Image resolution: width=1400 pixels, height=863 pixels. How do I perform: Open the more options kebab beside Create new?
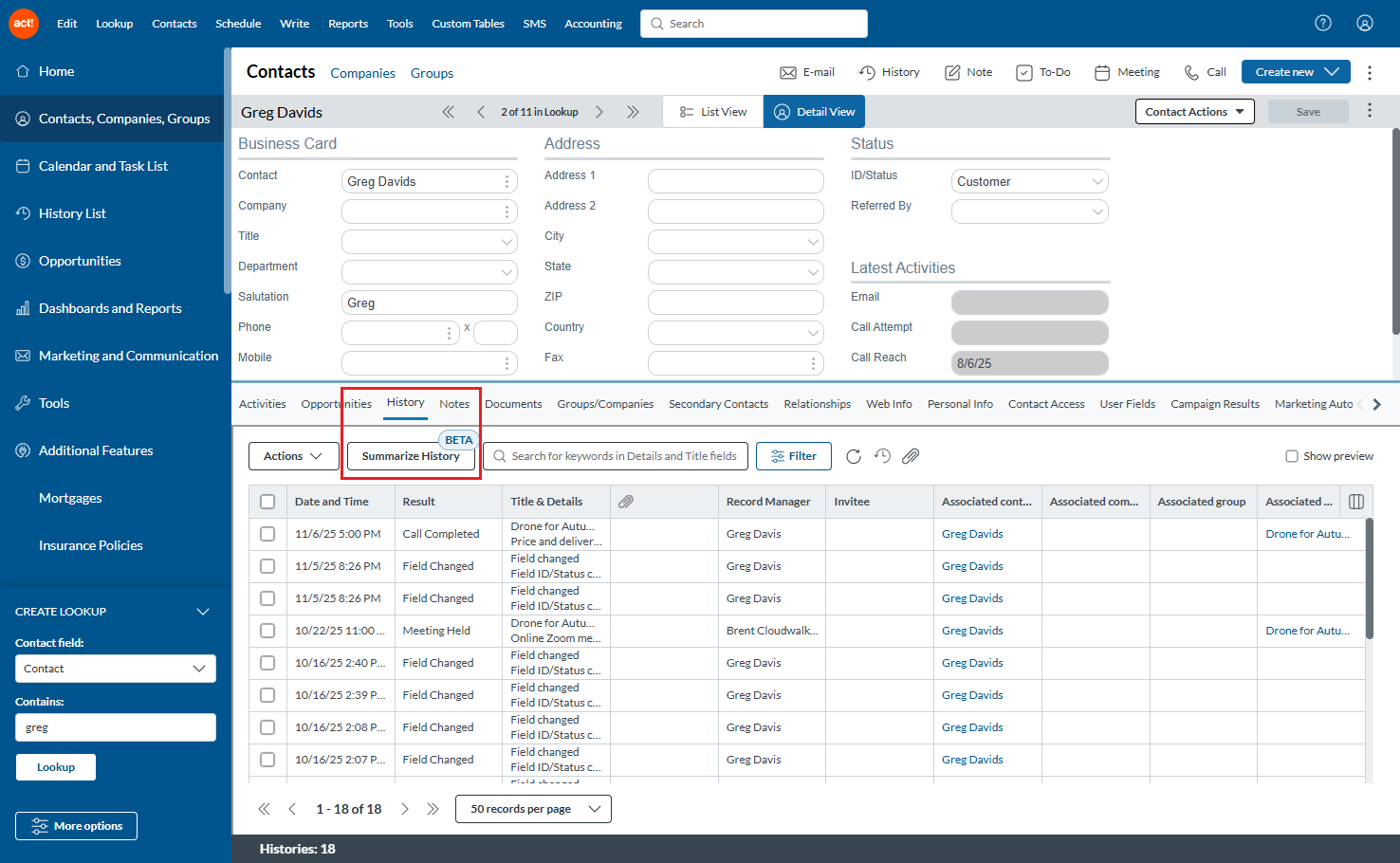1370,72
